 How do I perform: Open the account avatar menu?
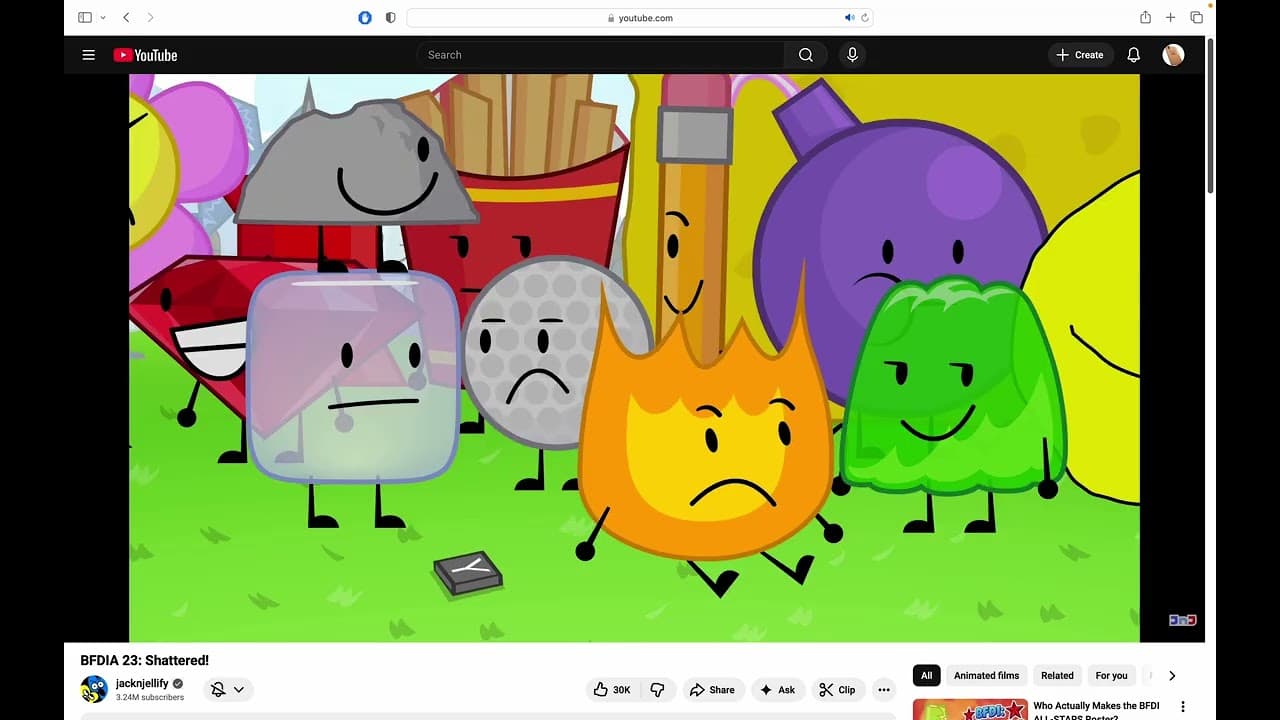click(1173, 55)
